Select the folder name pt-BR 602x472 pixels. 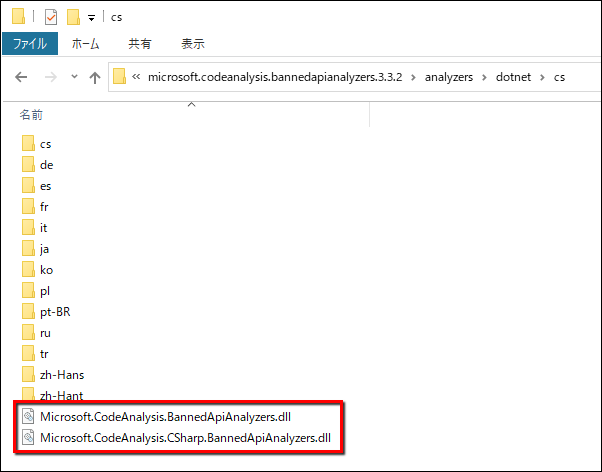(55, 312)
